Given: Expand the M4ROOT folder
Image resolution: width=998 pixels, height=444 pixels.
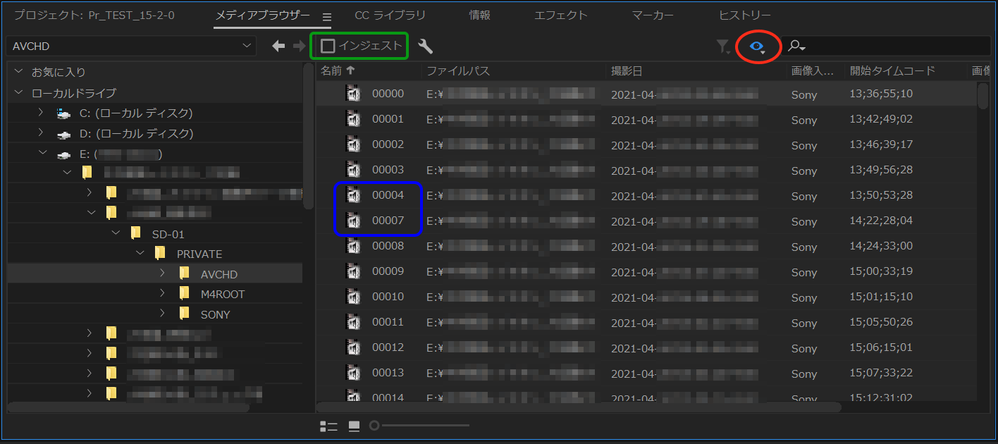Looking at the screenshot, I should click(162, 293).
